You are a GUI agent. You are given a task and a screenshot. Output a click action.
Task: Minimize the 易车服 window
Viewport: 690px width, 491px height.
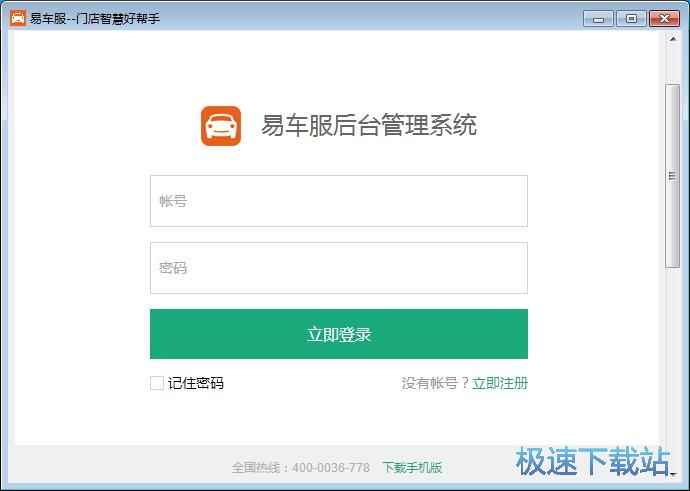coord(598,19)
